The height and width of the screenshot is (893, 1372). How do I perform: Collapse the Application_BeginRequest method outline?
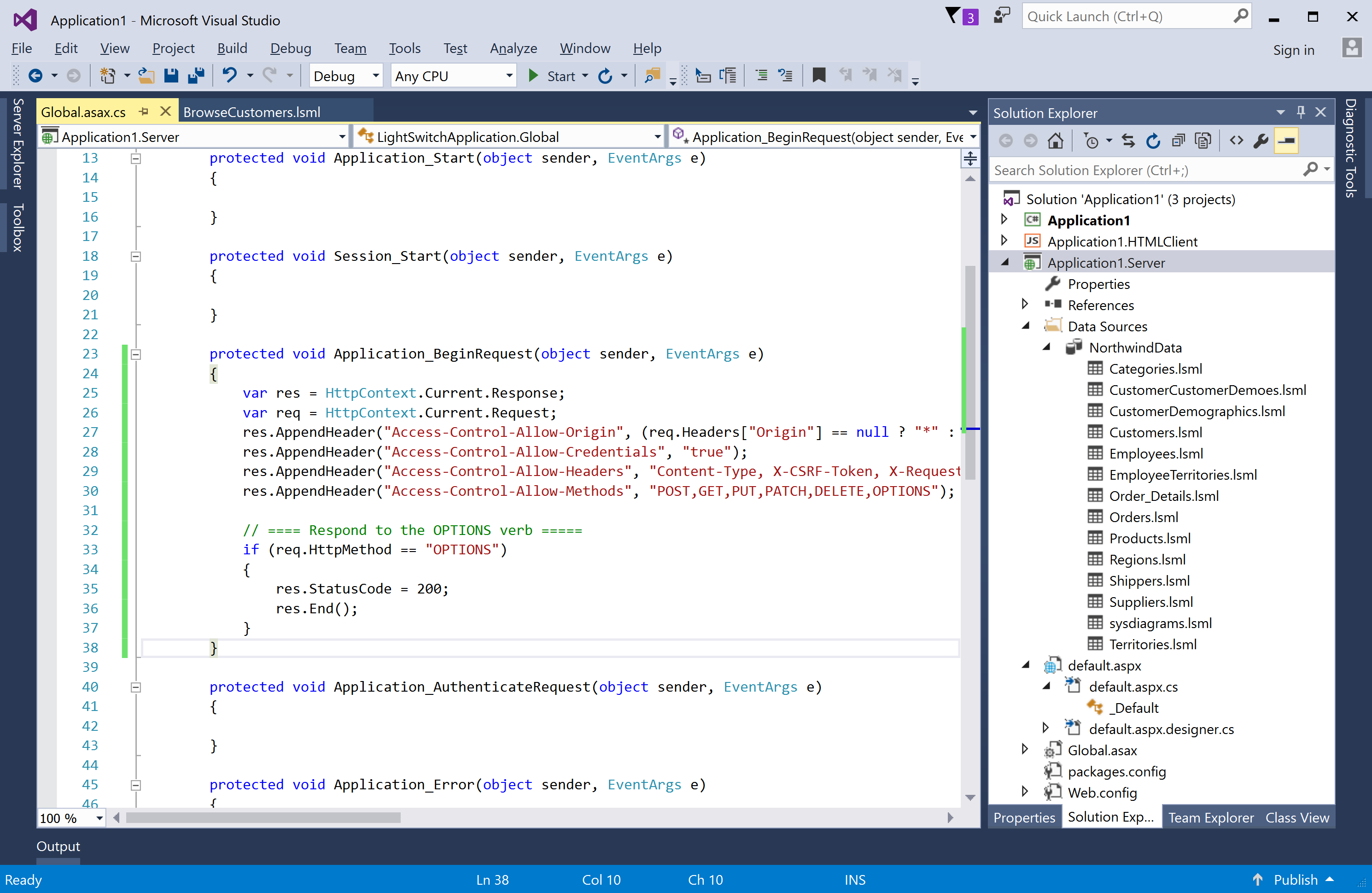coord(136,354)
